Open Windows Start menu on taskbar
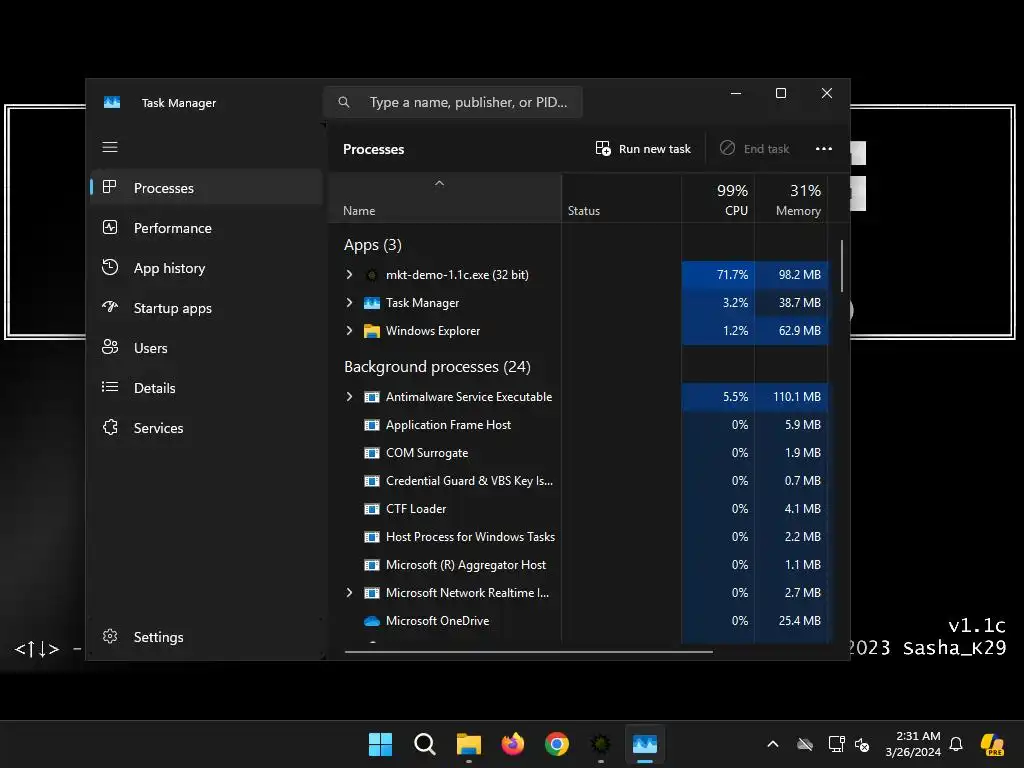 click(x=380, y=744)
